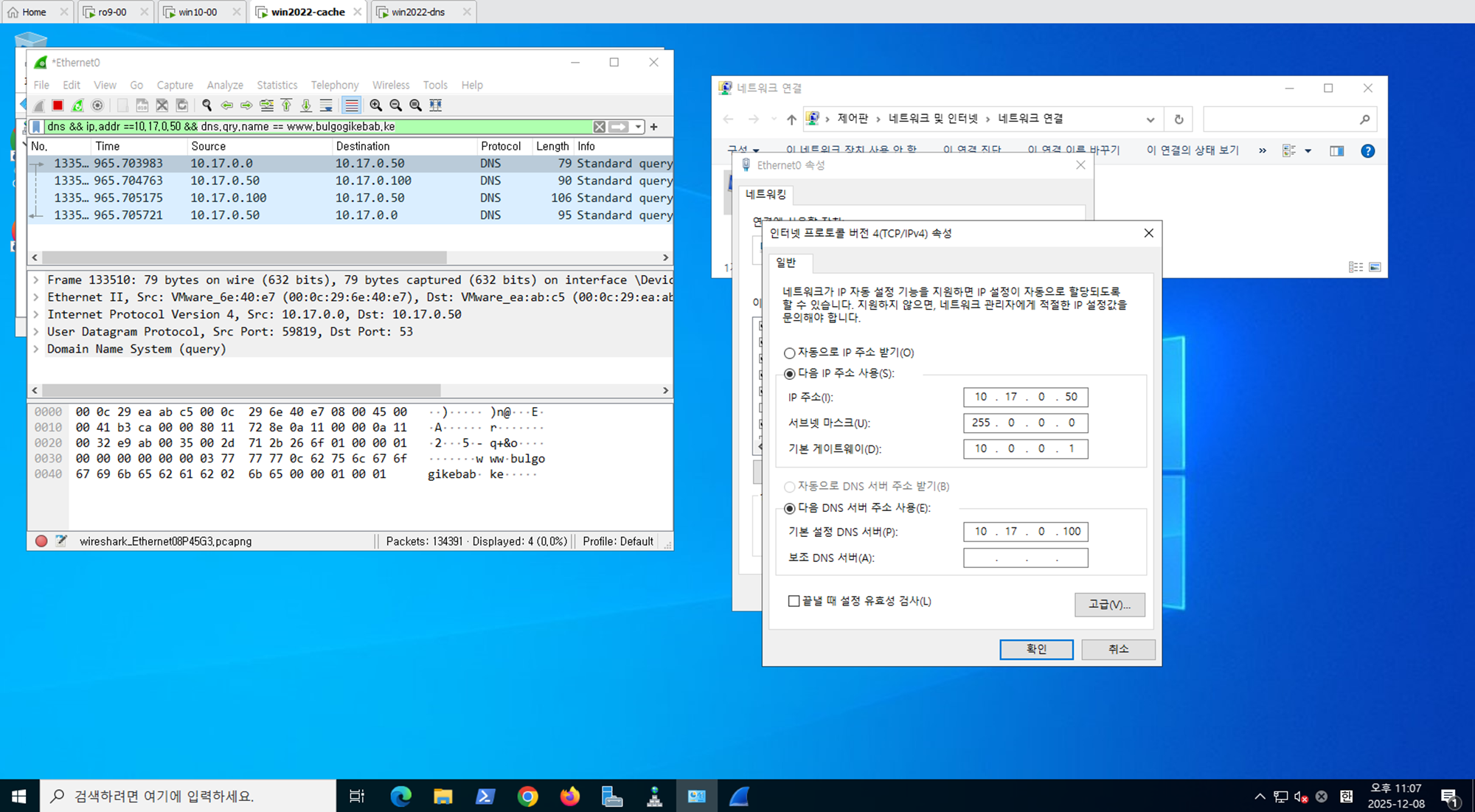Screen dimensions: 1475x812
Task: Clear the display filter with the X
Action: click(600, 127)
